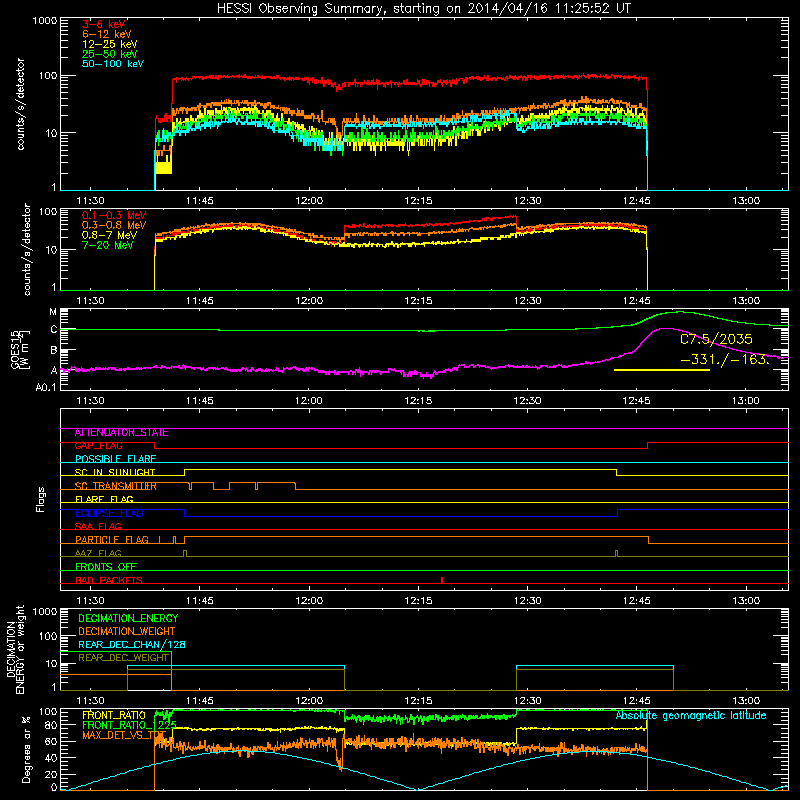Click the 'Absolute geomagnetic latitude' label

pyautogui.click(x=691, y=716)
